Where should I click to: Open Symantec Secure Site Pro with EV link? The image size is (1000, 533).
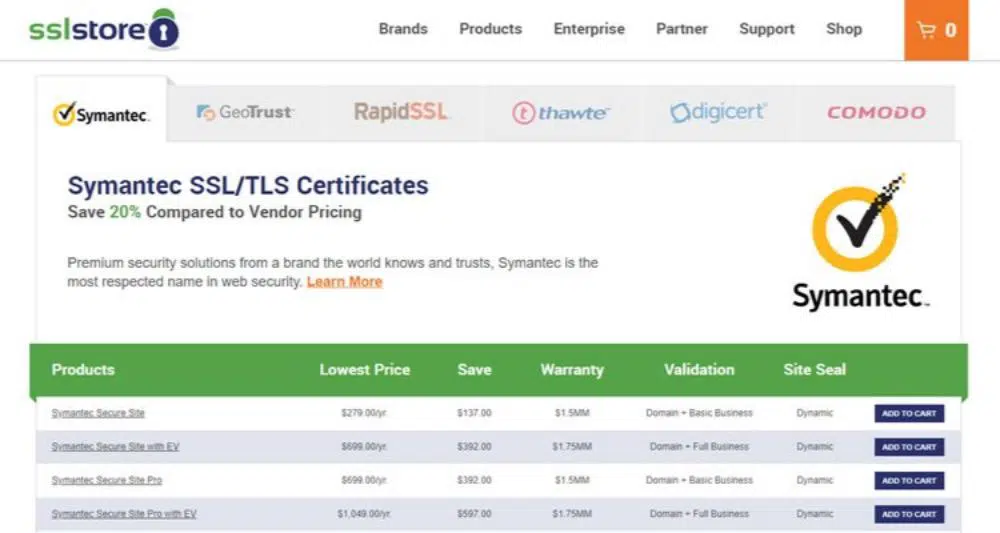click(x=124, y=514)
